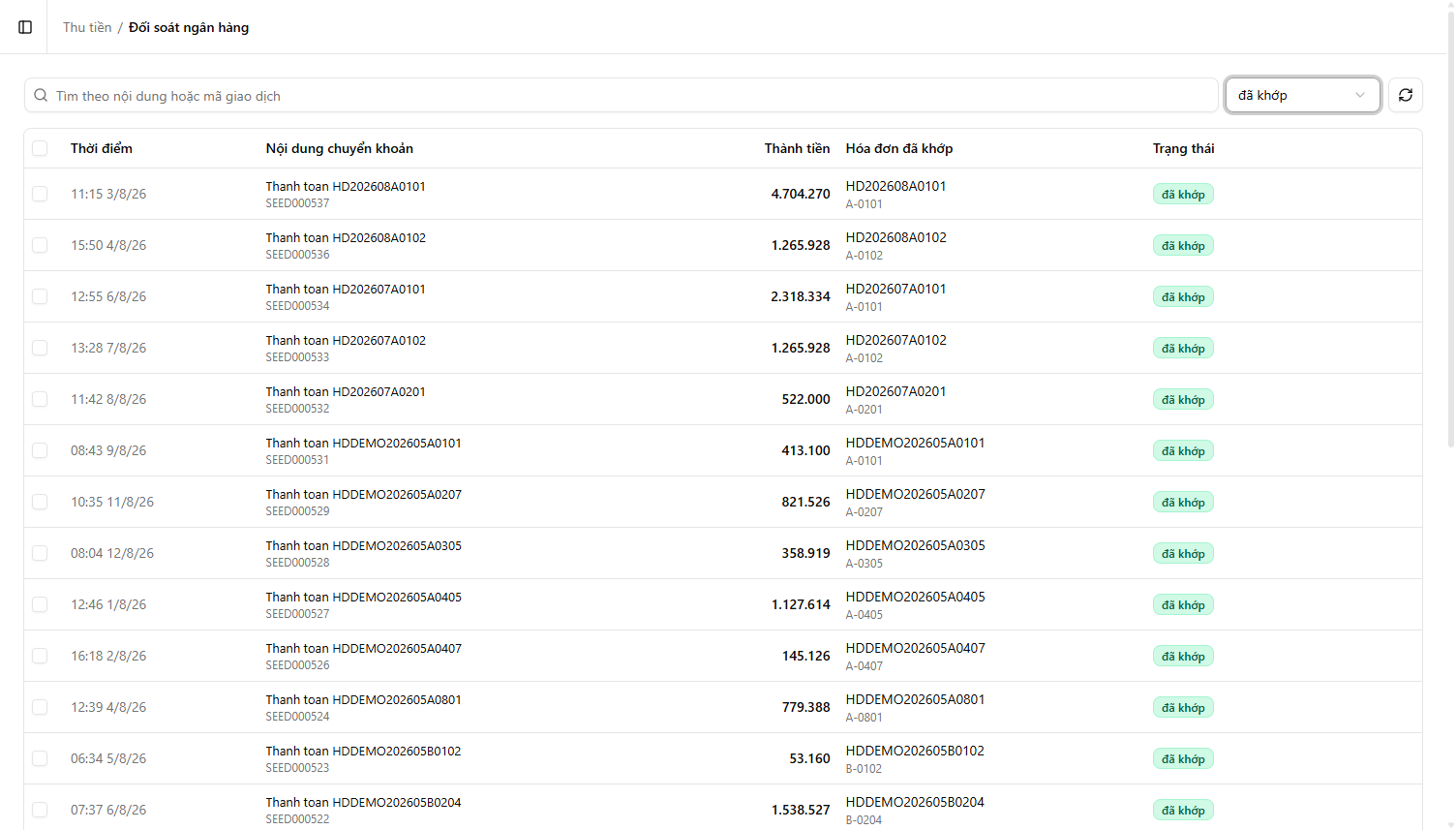Click the 'Hóa đơn đã khớp' column header

coord(899,148)
